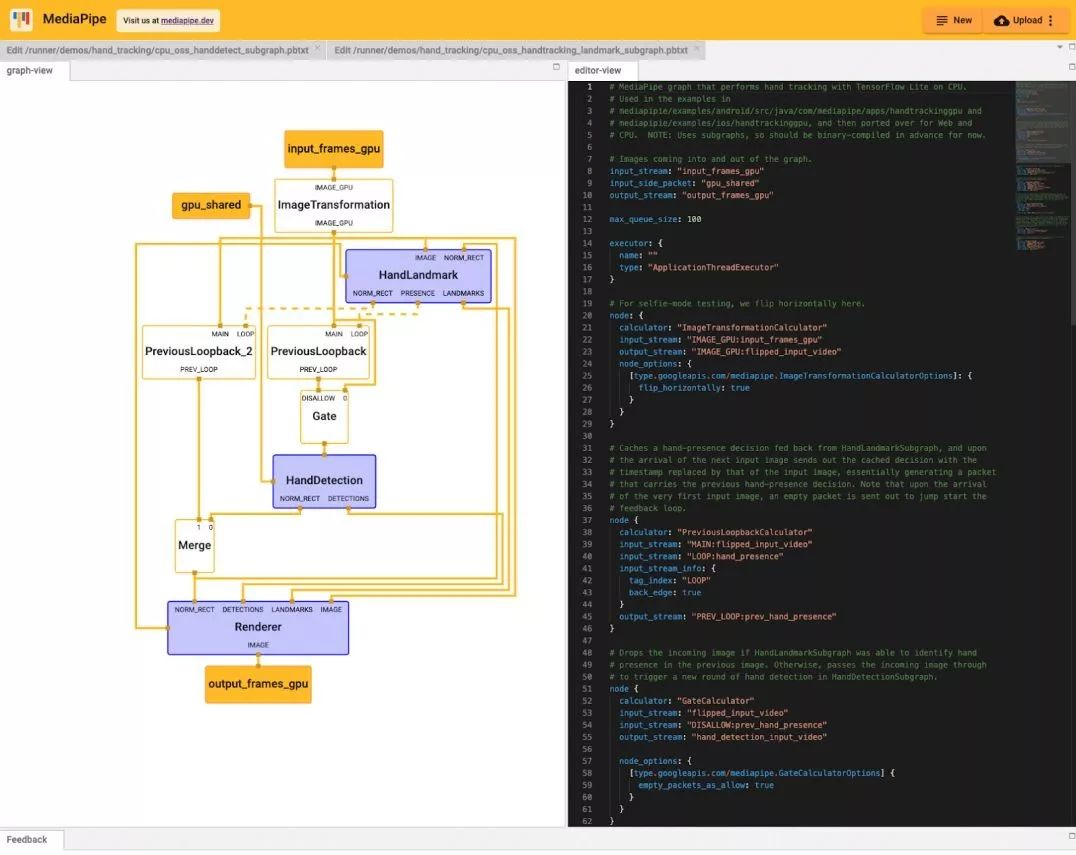
Task: Maximize the graph-view panel
Action: 557,67
